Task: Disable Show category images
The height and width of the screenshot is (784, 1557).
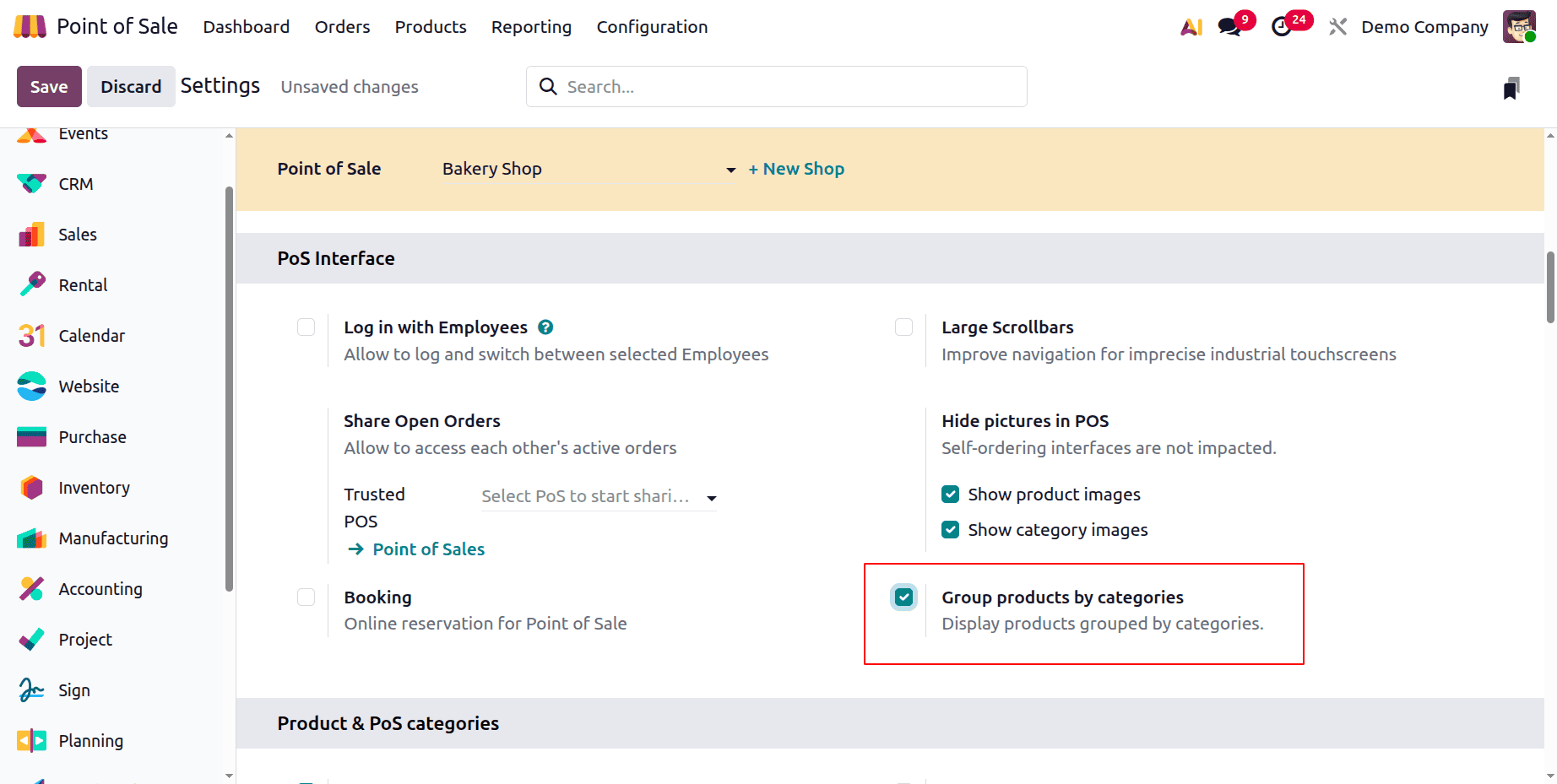Action: (951, 529)
